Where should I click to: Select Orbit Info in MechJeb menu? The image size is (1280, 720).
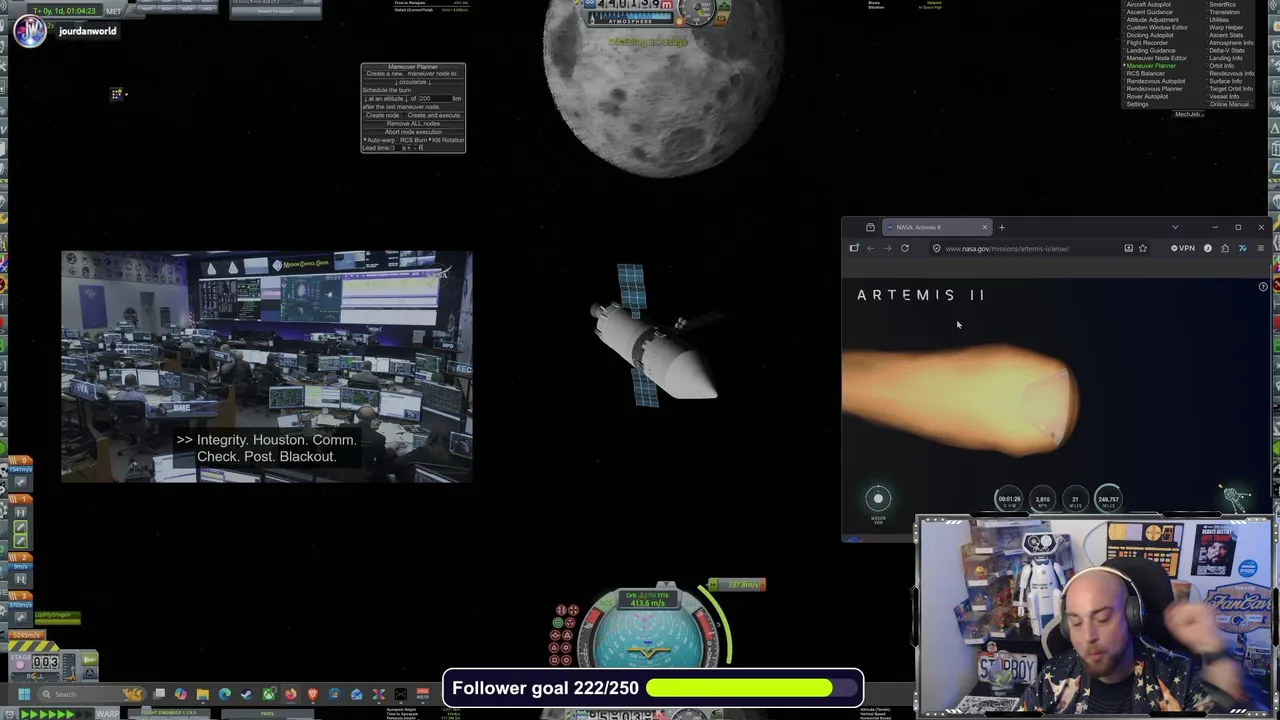click(1222, 66)
